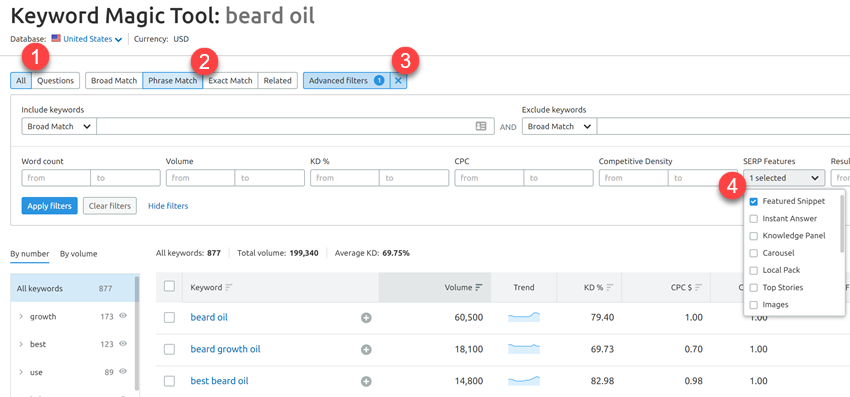Viewport: 850px width, 397px height.
Task: Click Clear filters button
Action: [x=110, y=206]
